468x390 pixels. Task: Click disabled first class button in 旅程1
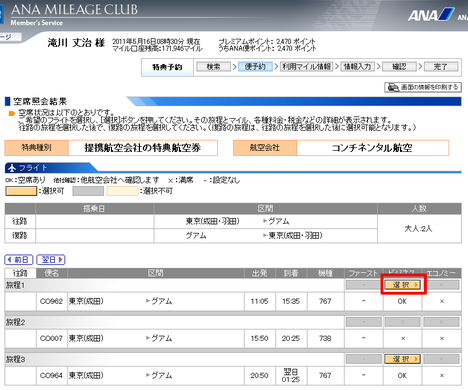[364, 285]
